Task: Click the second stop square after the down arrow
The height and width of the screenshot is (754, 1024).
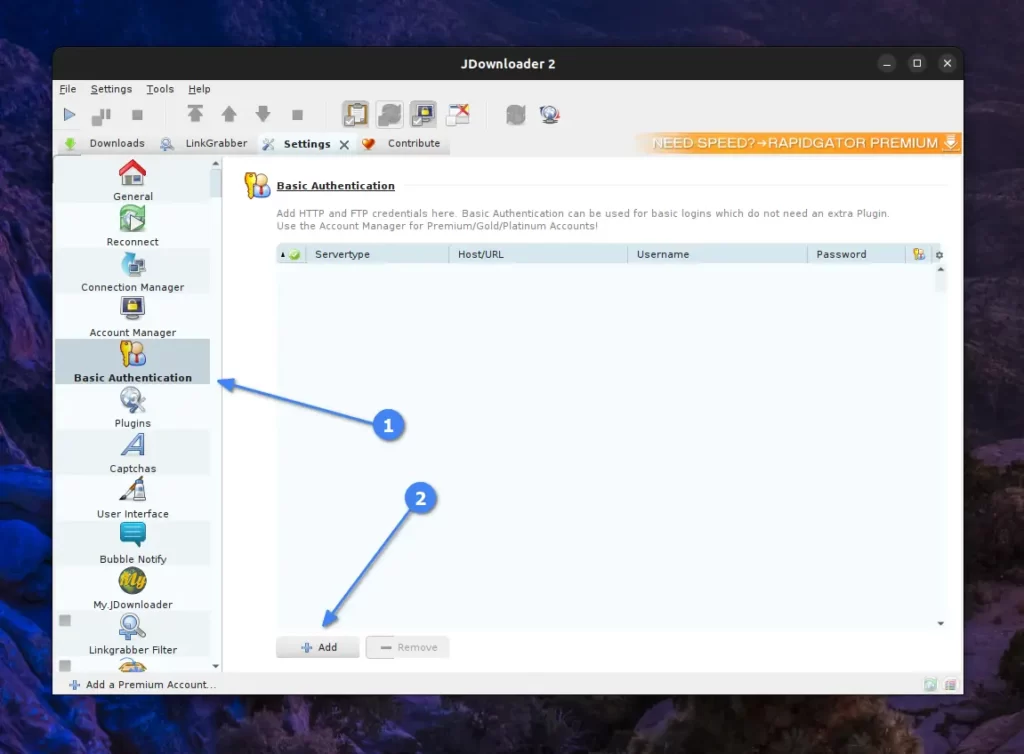Action: (x=298, y=115)
